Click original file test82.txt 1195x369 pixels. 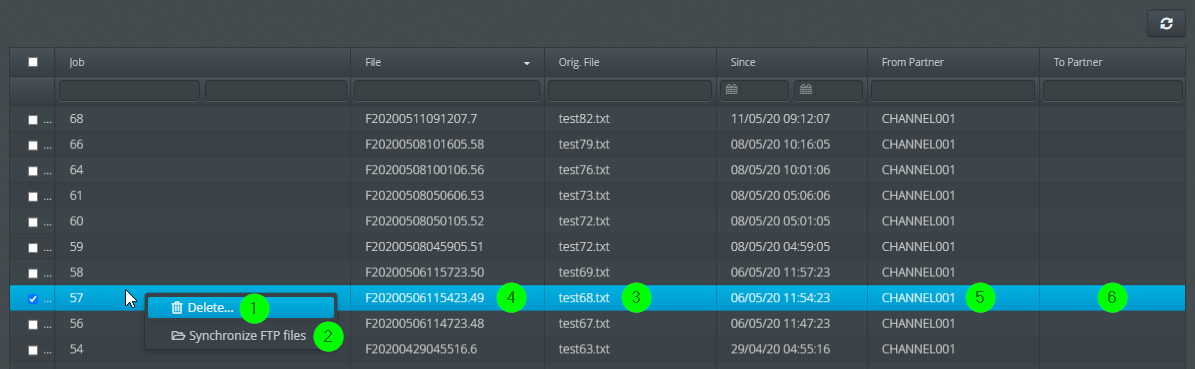click(x=584, y=119)
